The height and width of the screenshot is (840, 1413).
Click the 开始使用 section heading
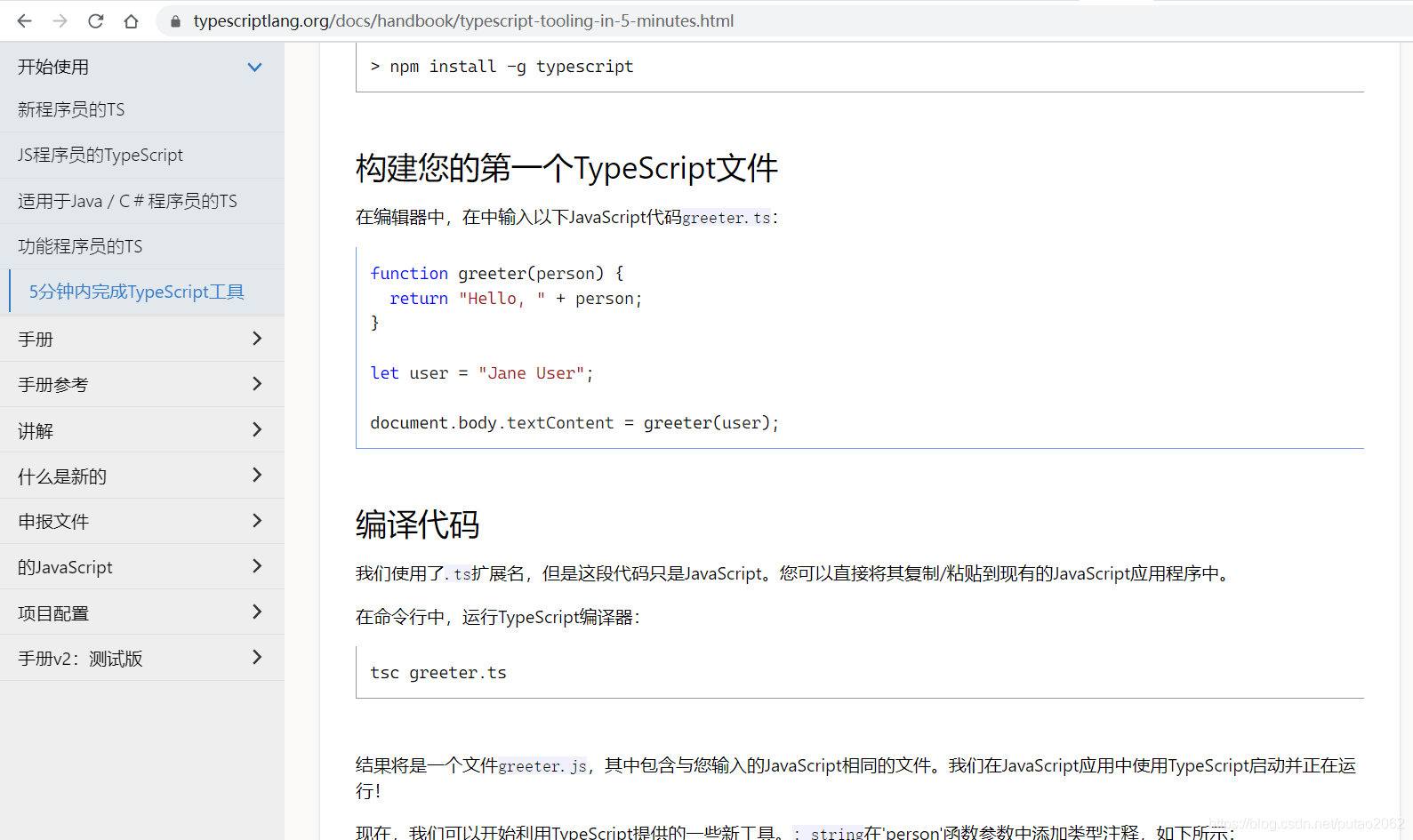click(x=53, y=67)
